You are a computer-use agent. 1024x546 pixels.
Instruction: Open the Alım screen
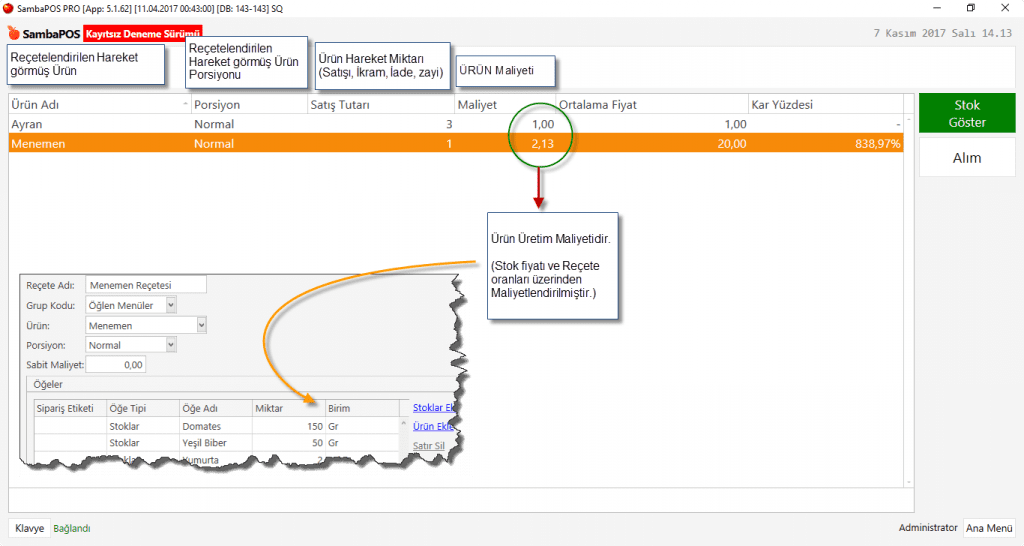[966, 158]
